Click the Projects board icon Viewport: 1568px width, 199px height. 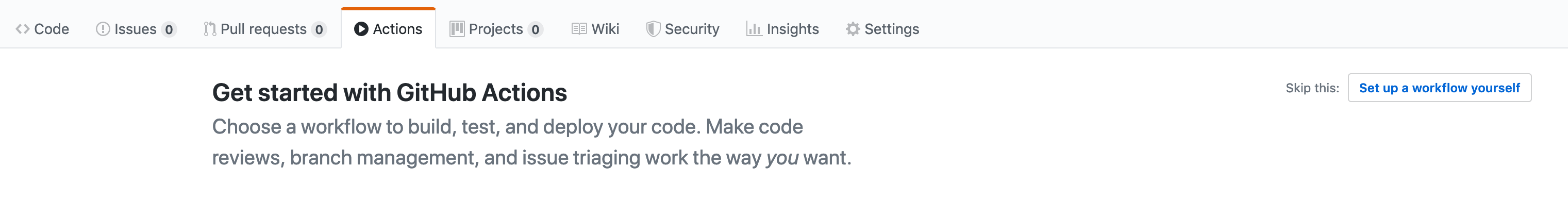(x=457, y=29)
